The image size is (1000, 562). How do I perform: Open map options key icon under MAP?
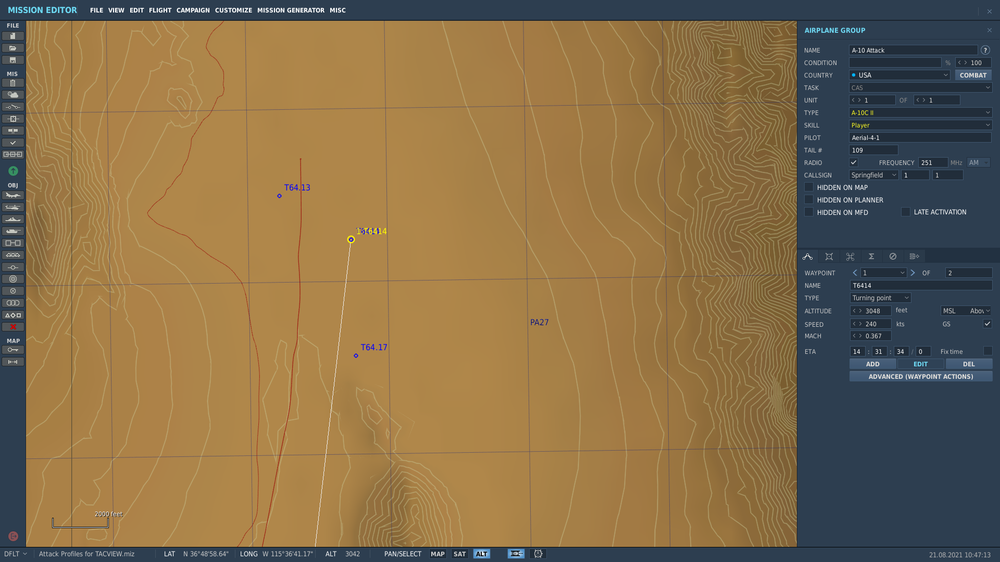tap(12, 350)
